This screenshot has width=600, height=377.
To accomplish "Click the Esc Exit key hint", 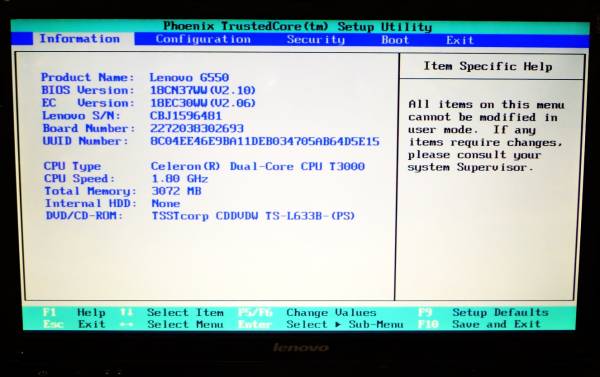I will (74, 324).
